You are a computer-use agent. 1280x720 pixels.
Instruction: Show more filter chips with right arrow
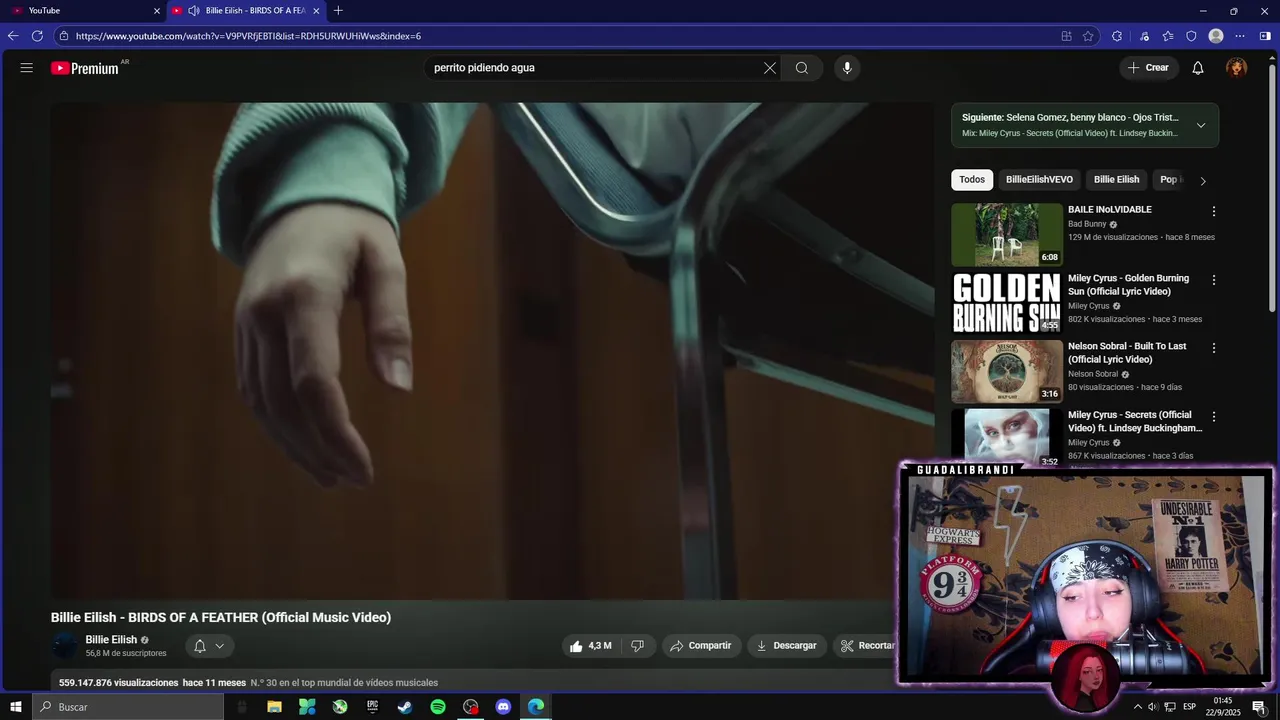click(x=1203, y=181)
